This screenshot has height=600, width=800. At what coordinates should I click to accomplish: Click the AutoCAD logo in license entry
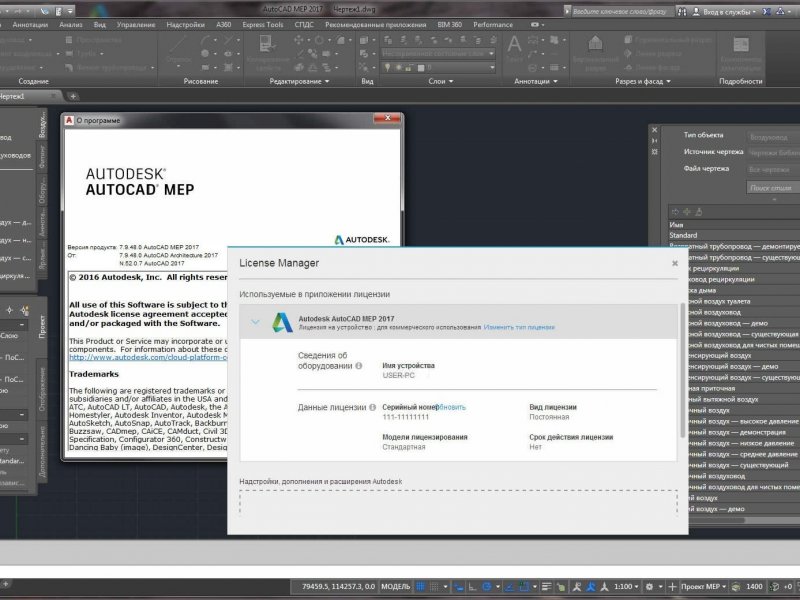pos(282,322)
